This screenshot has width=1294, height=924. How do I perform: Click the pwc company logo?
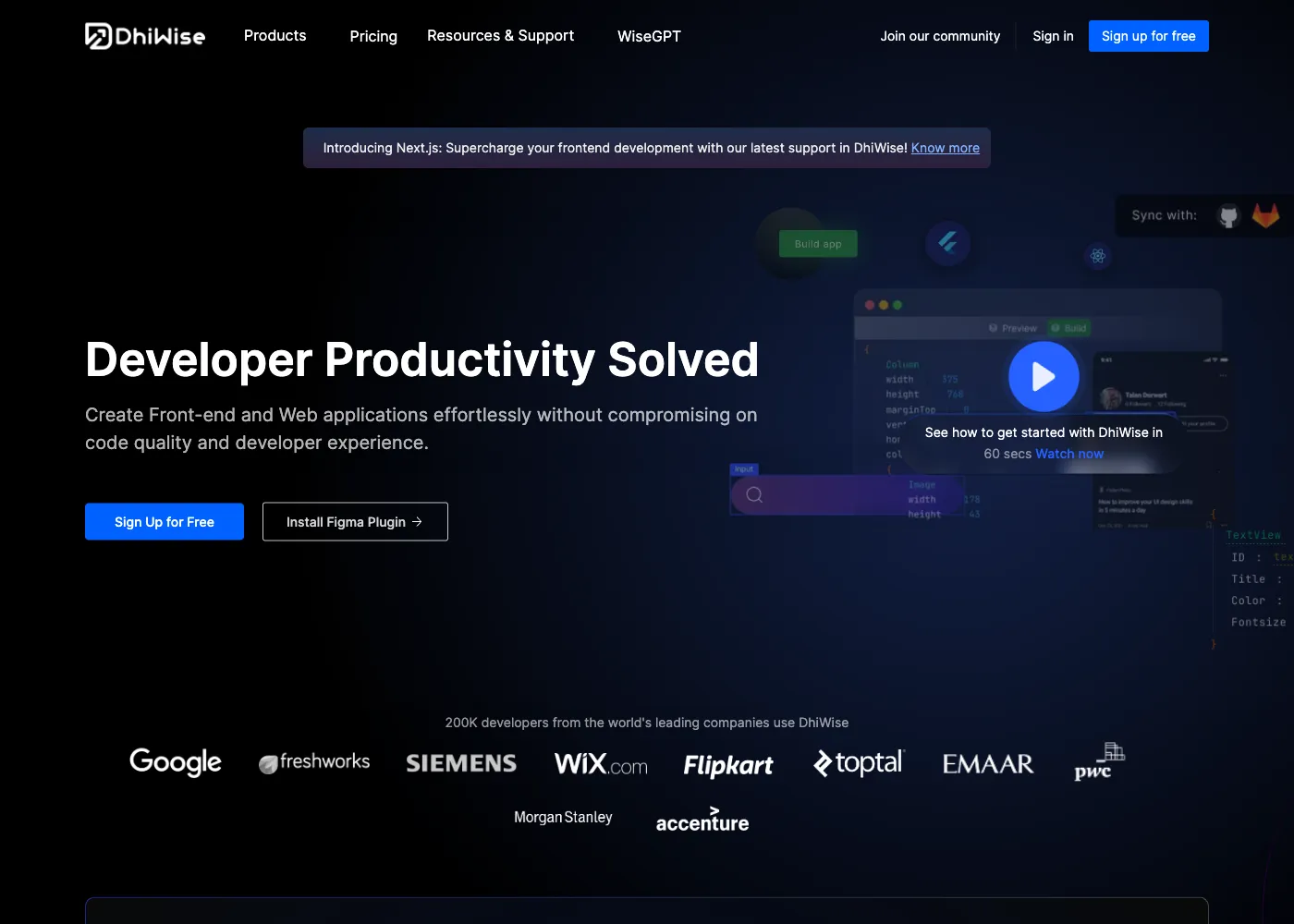tap(1099, 761)
